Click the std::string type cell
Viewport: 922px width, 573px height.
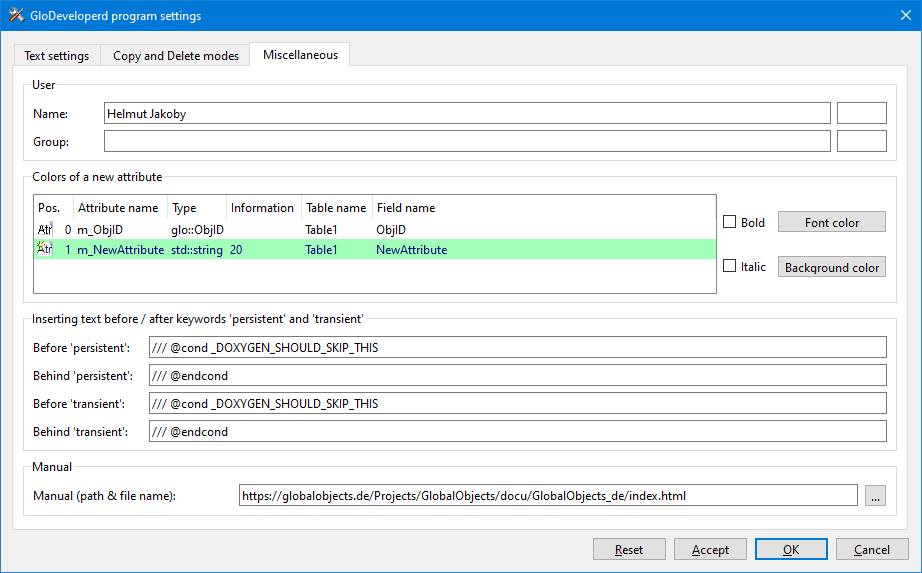click(197, 249)
